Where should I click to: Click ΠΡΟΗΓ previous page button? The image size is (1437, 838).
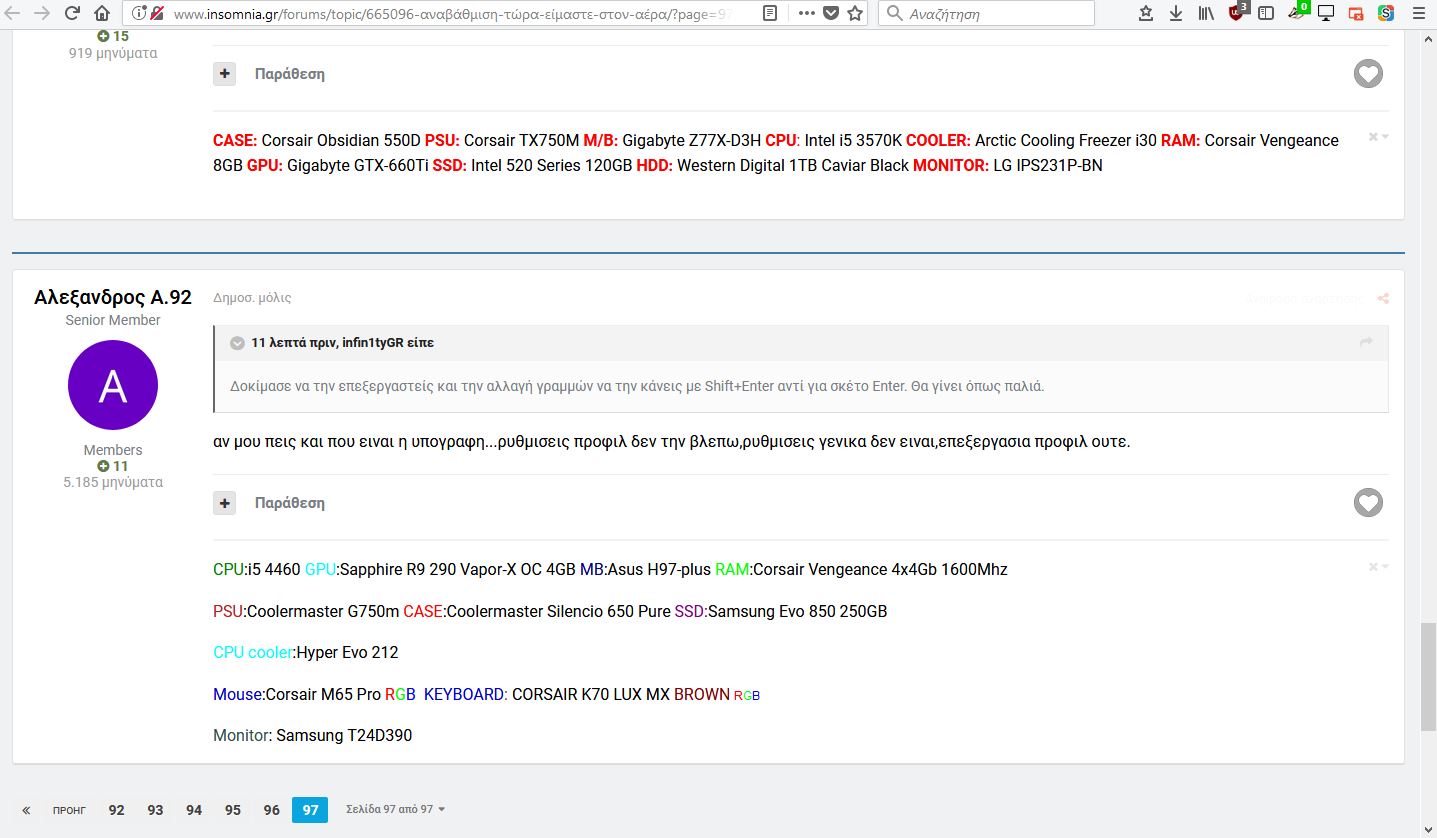coord(69,810)
